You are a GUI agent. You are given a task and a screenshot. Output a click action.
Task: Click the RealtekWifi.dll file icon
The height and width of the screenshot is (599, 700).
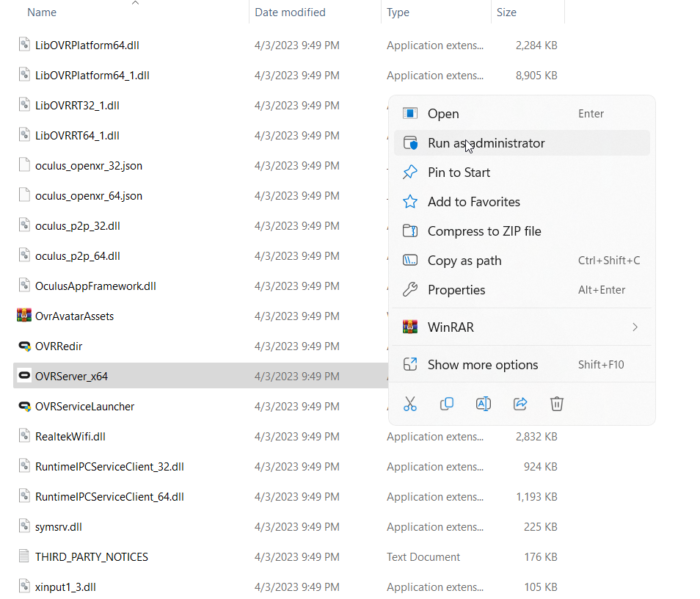[24, 436]
